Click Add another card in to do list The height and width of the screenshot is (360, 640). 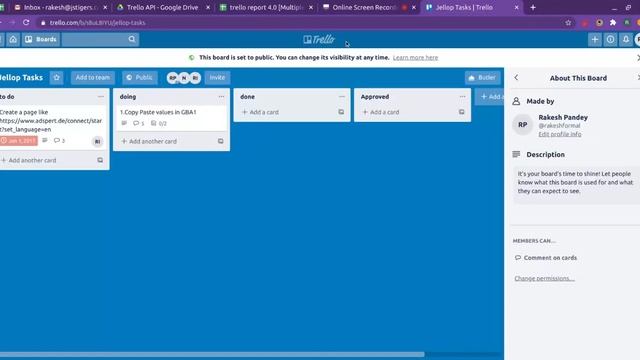point(29,160)
